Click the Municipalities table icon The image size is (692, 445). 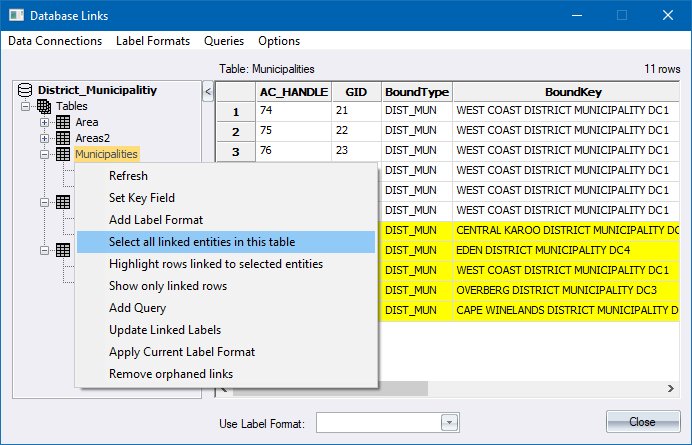coord(62,154)
